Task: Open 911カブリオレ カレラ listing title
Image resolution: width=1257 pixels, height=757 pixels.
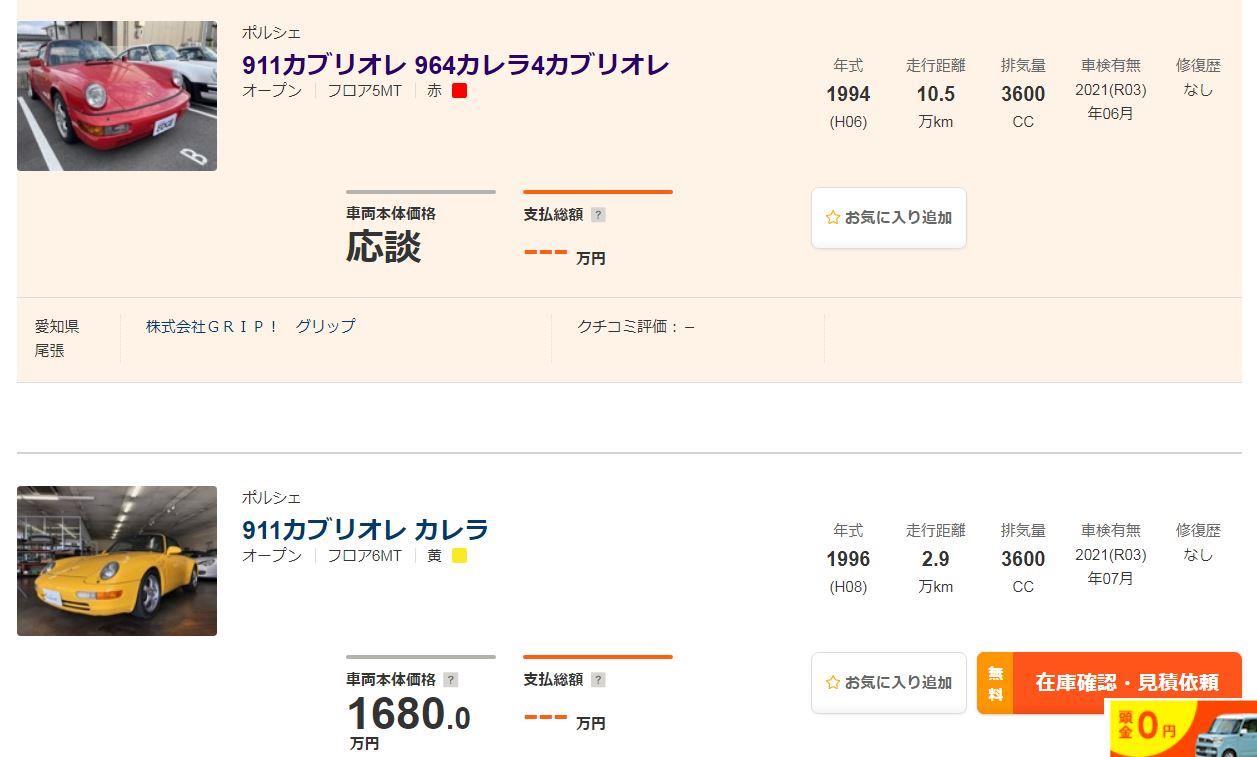Action: point(365,530)
